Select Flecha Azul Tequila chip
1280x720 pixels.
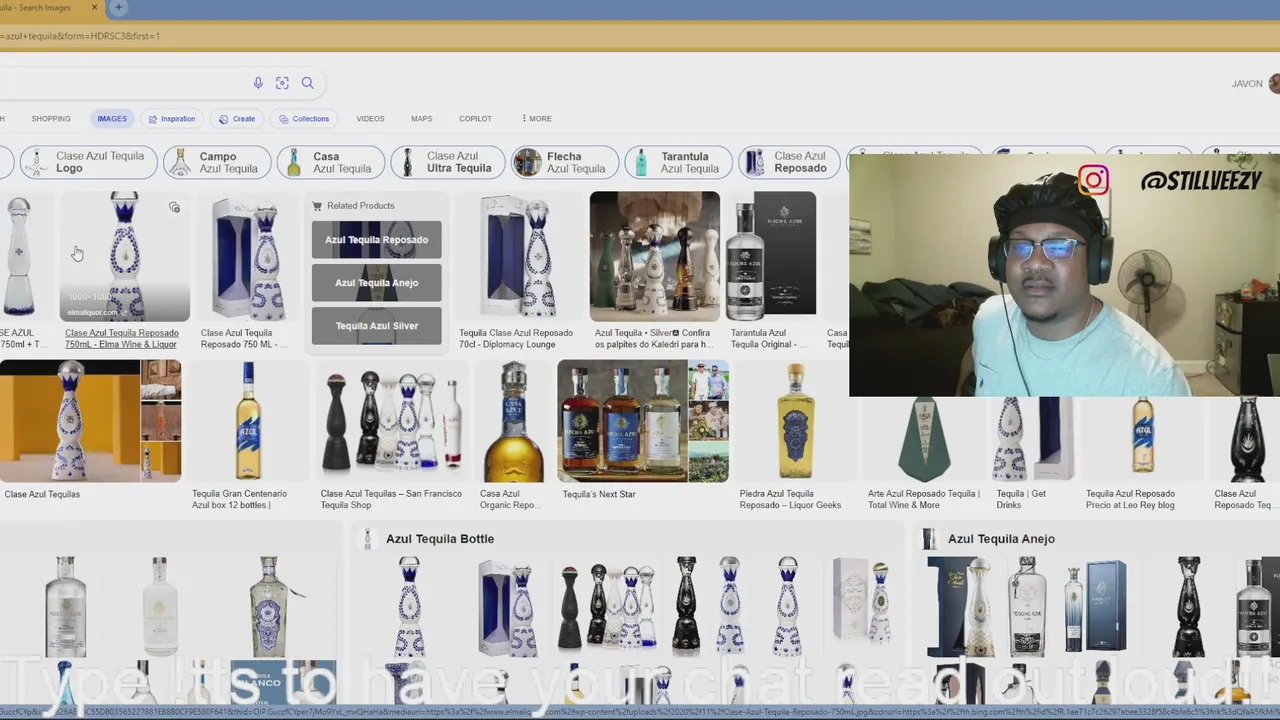click(565, 162)
